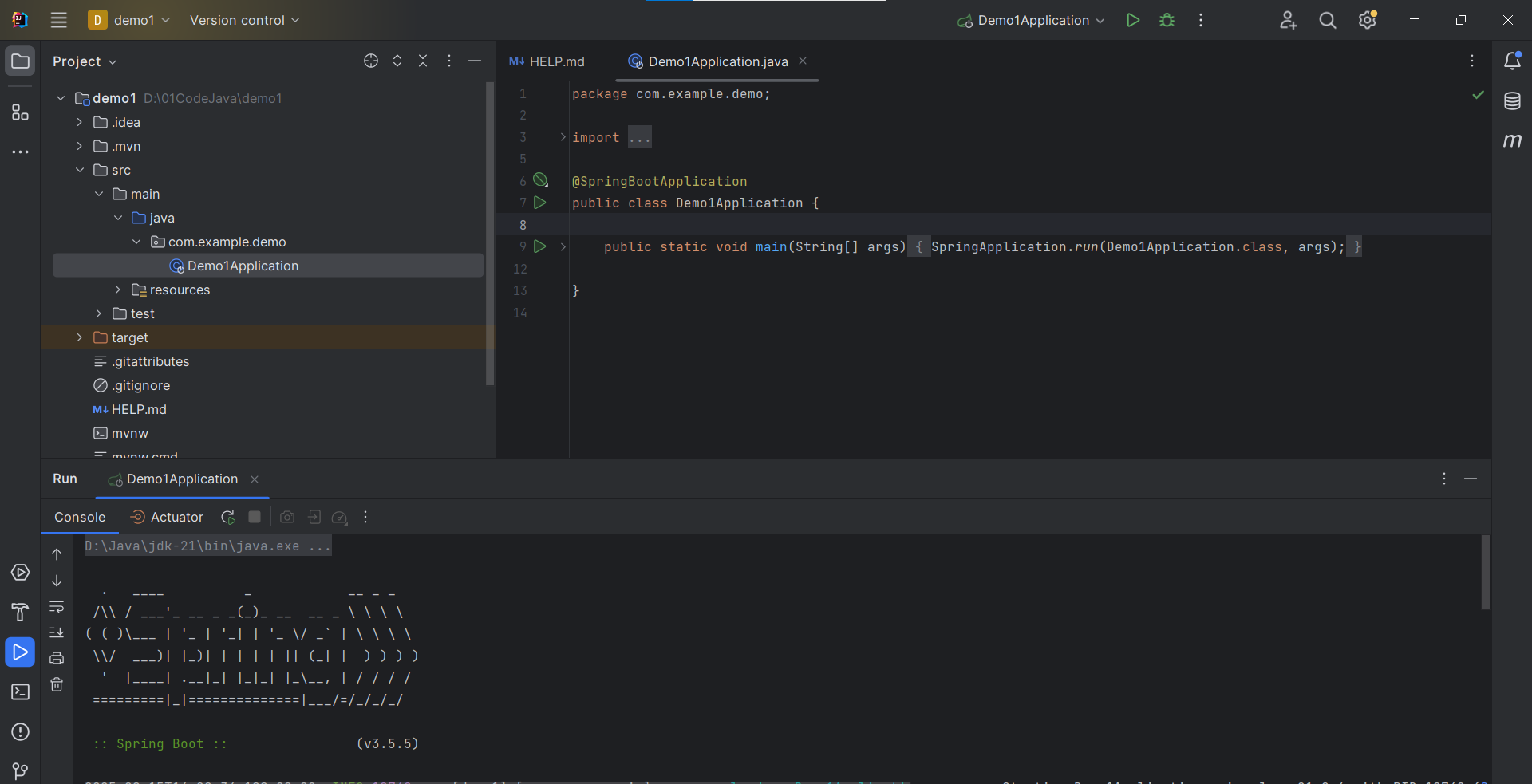
Task: Close the Demo1Application run tab
Action: pyautogui.click(x=255, y=479)
